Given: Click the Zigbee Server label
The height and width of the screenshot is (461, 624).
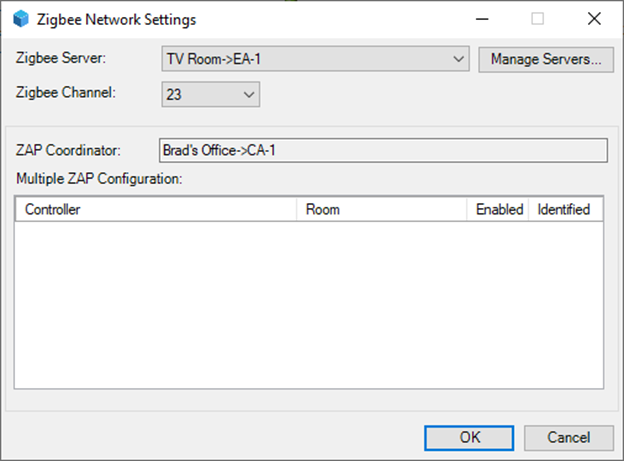Looking at the screenshot, I should tap(61, 58).
